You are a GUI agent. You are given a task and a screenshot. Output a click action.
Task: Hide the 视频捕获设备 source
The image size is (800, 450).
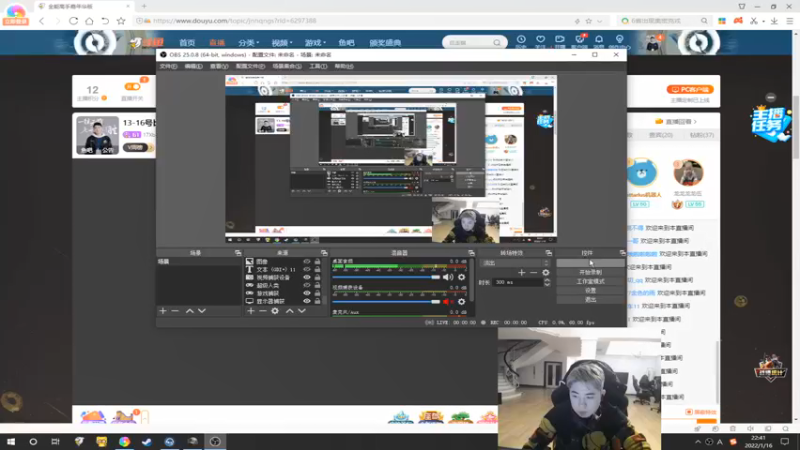(307, 277)
